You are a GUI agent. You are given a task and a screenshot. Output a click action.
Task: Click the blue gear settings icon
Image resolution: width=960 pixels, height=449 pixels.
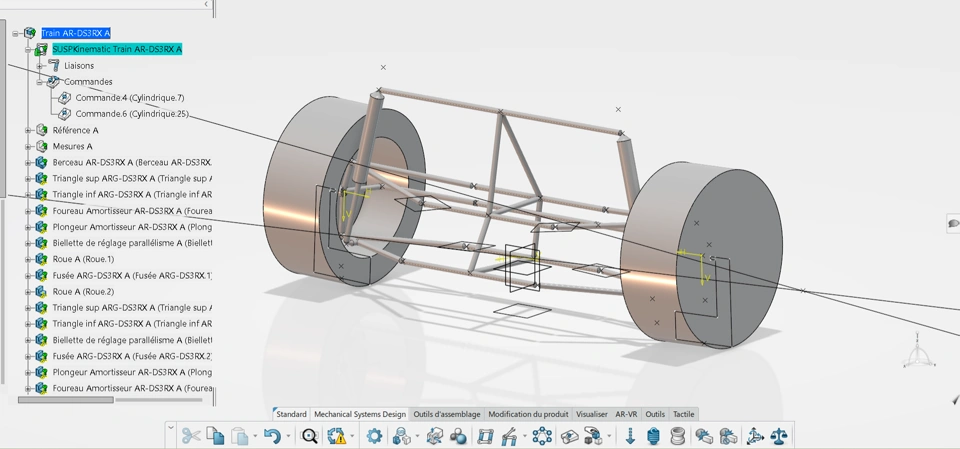point(373,436)
